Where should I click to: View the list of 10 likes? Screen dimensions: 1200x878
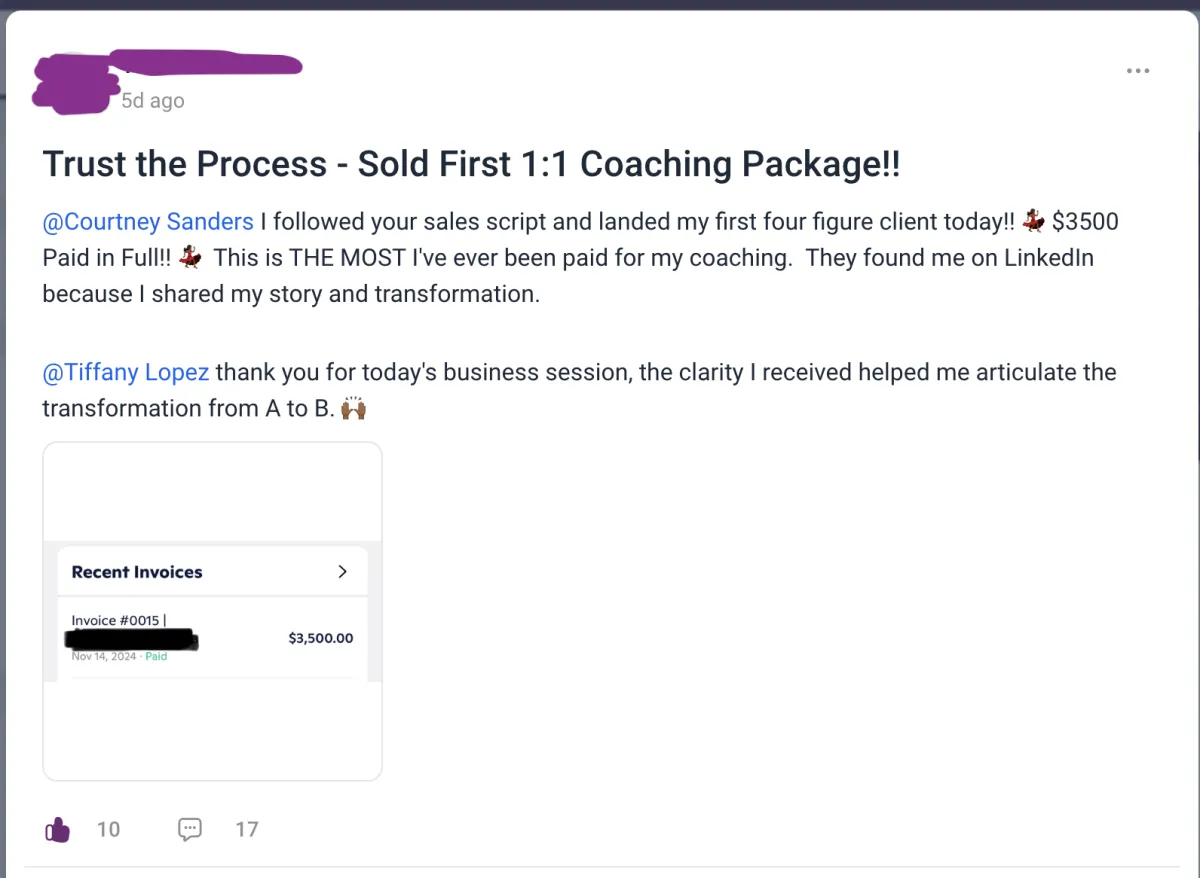[x=108, y=829]
